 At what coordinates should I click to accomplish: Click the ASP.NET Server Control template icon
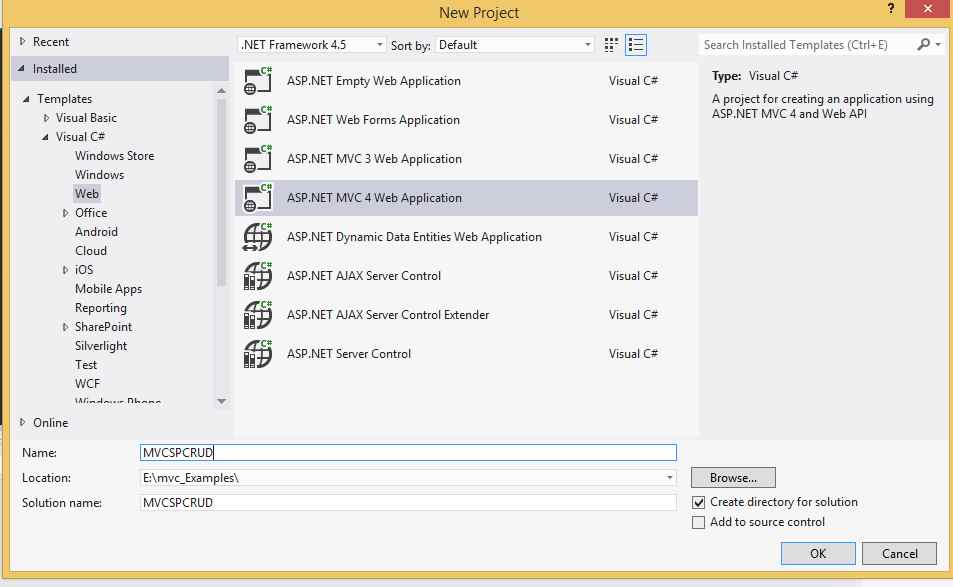pyautogui.click(x=258, y=353)
